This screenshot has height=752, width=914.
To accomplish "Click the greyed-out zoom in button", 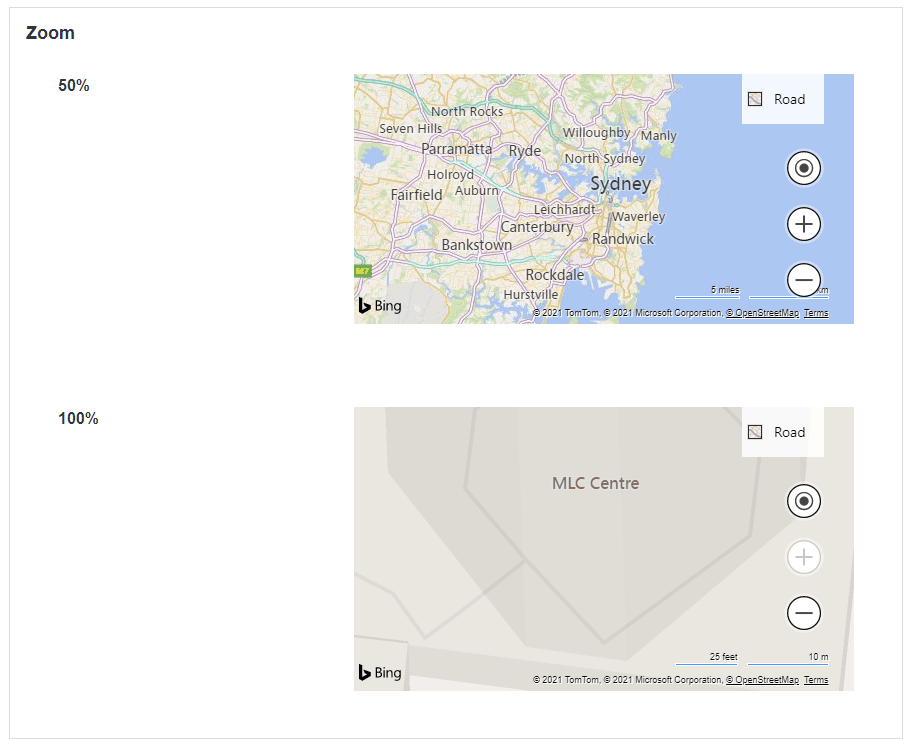I will click(x=804, y=557).
